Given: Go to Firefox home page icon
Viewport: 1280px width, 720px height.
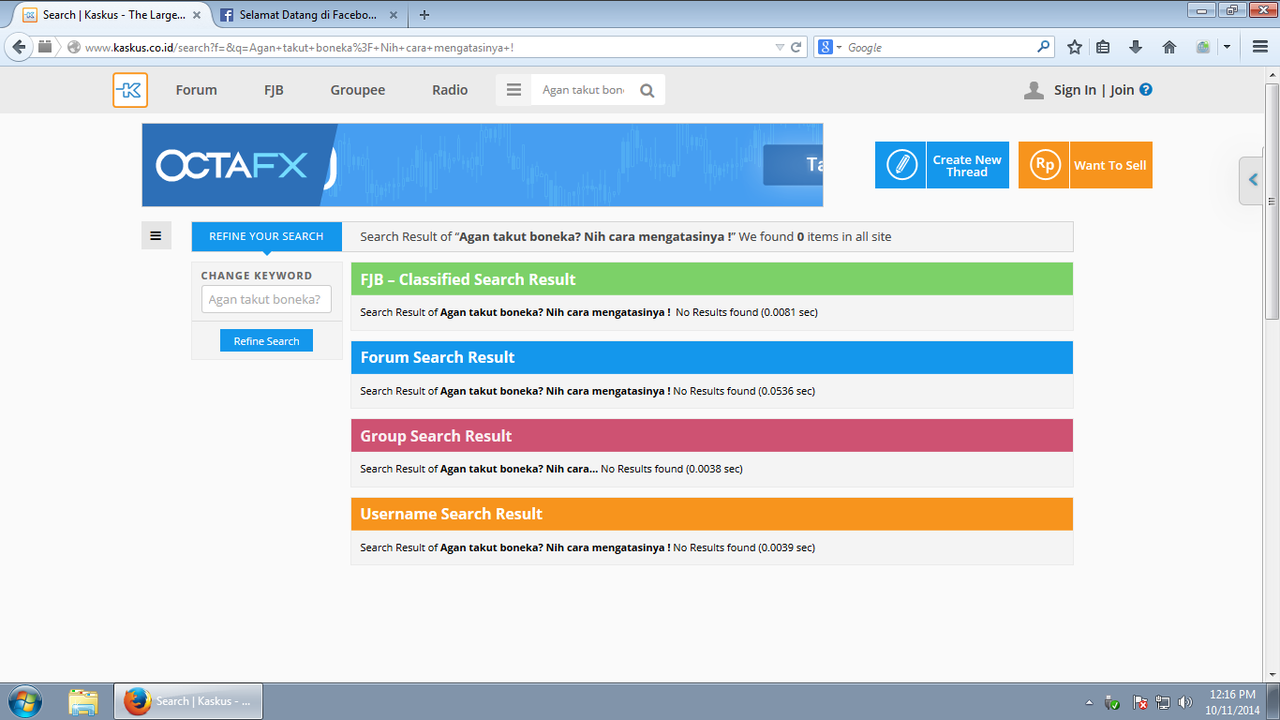Looking at the screenshot, I should [x=1169, y=47].
